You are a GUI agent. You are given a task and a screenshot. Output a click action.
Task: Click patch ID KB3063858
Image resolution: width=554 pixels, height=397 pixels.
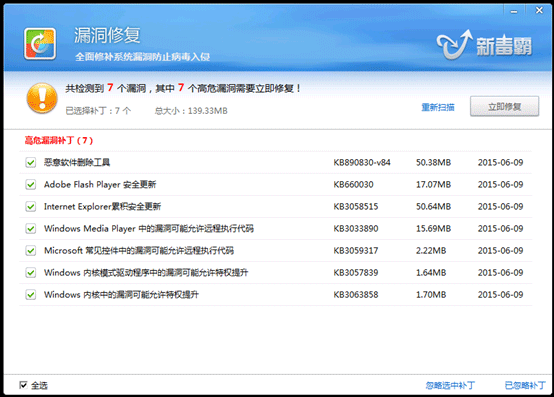pyautogui.click(x=356, y=295)
